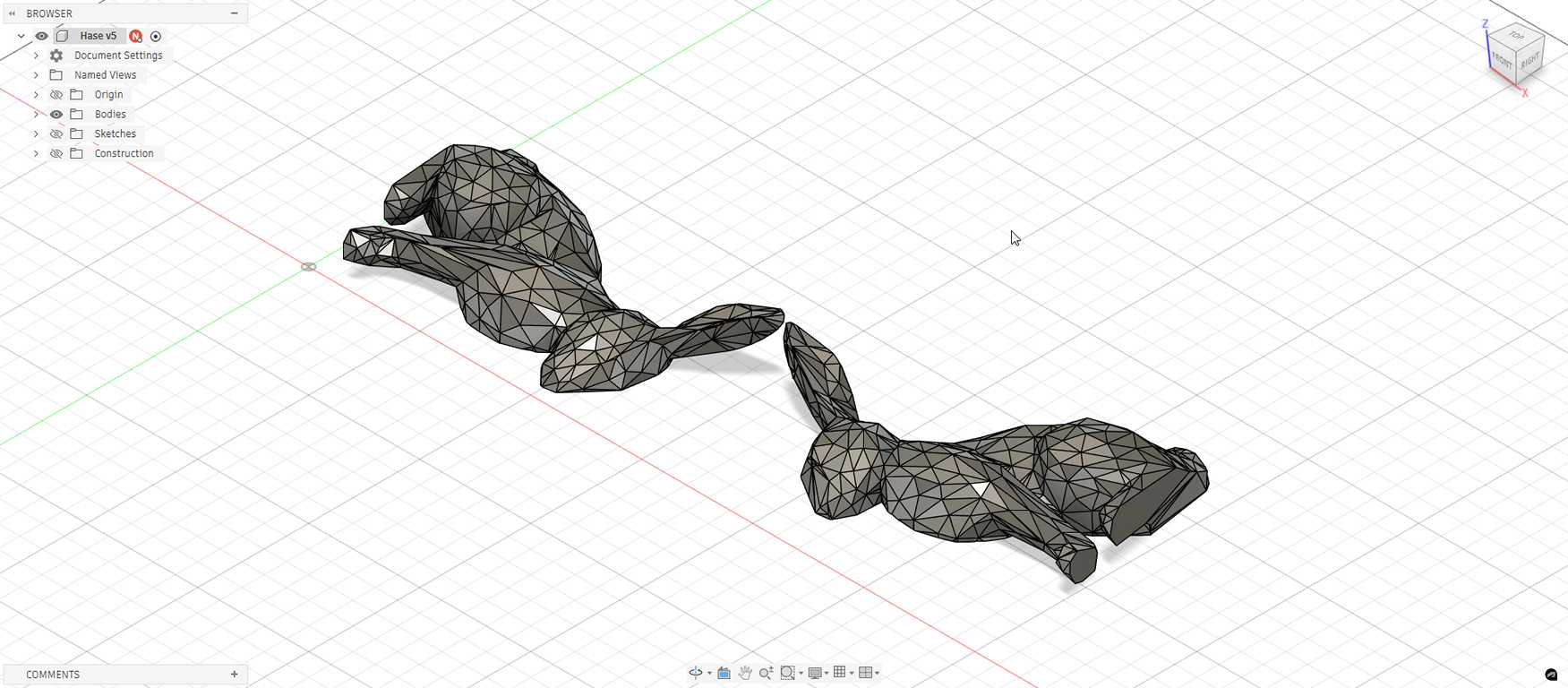This screenshot has width=1568, height=688.
Task: Open the chat help icon at bottom right
Action: (1552, 675)
